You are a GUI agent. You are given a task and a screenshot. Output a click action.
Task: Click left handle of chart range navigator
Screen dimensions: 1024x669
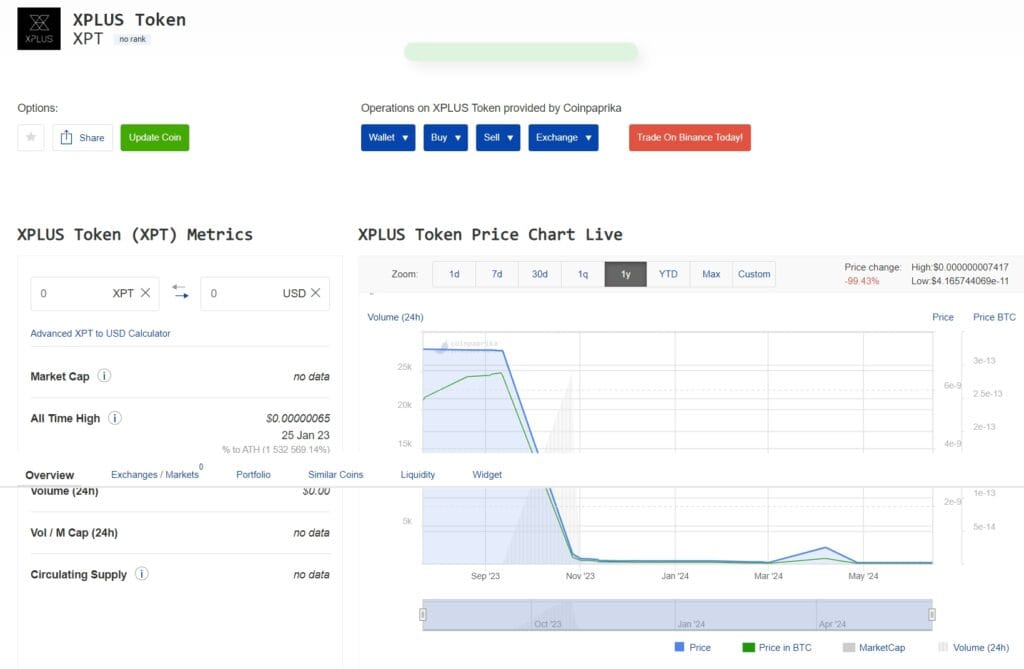(423, 614)
